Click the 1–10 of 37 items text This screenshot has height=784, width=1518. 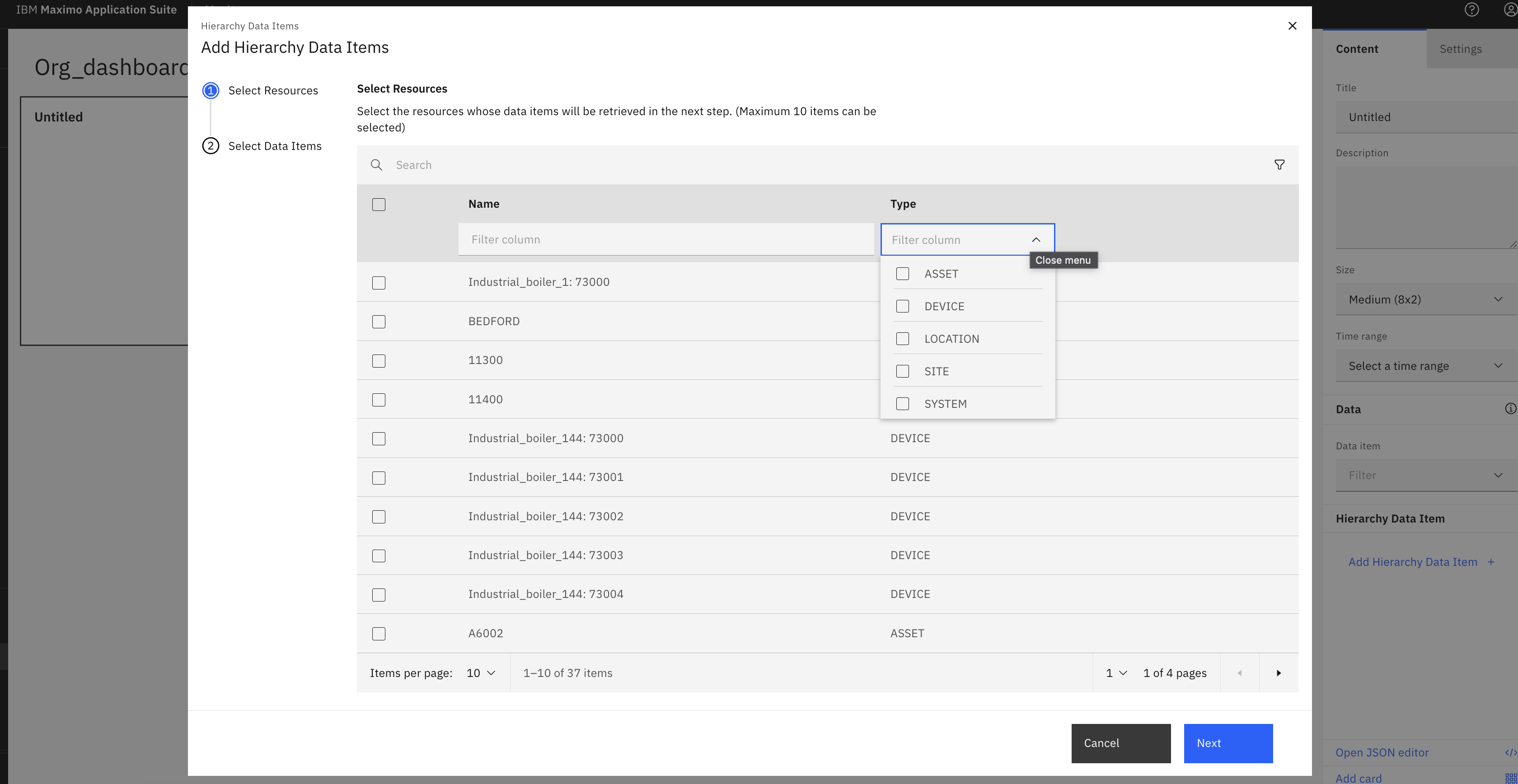point(567,673)
